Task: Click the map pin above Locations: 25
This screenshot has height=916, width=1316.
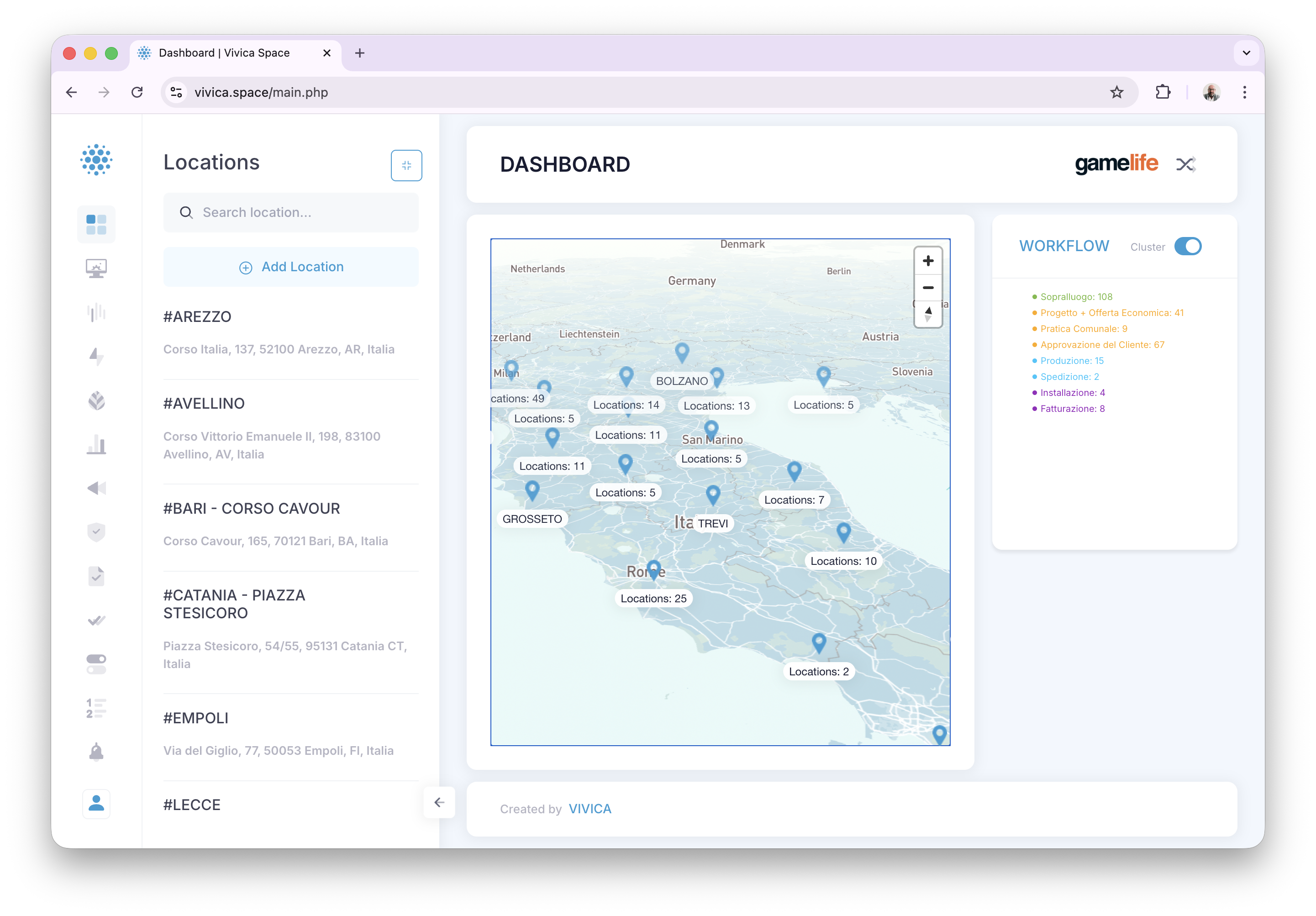Action: tap(653, 570)
